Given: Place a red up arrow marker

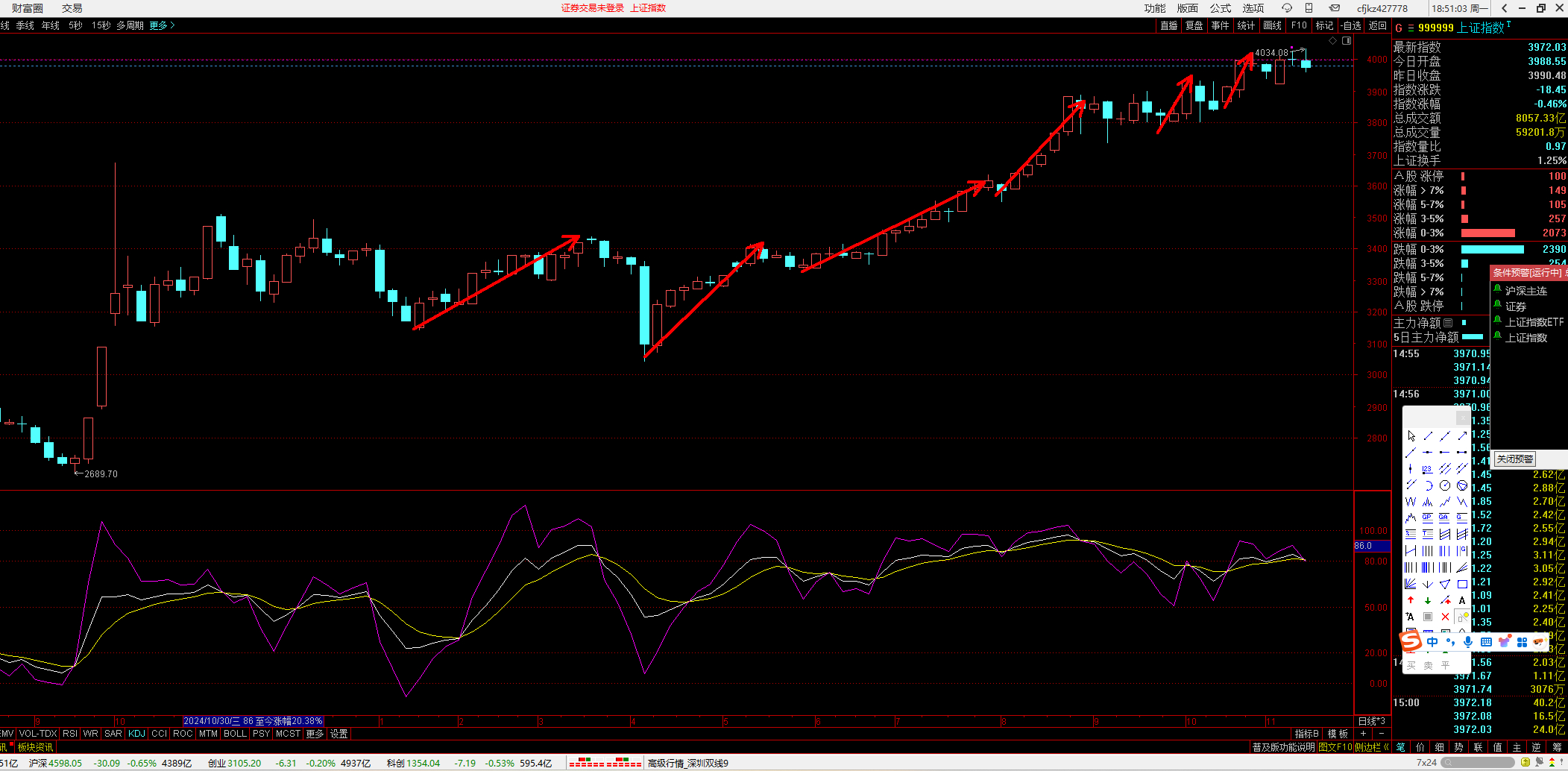Looking at the screenshot, I should tap(1411, 600).
